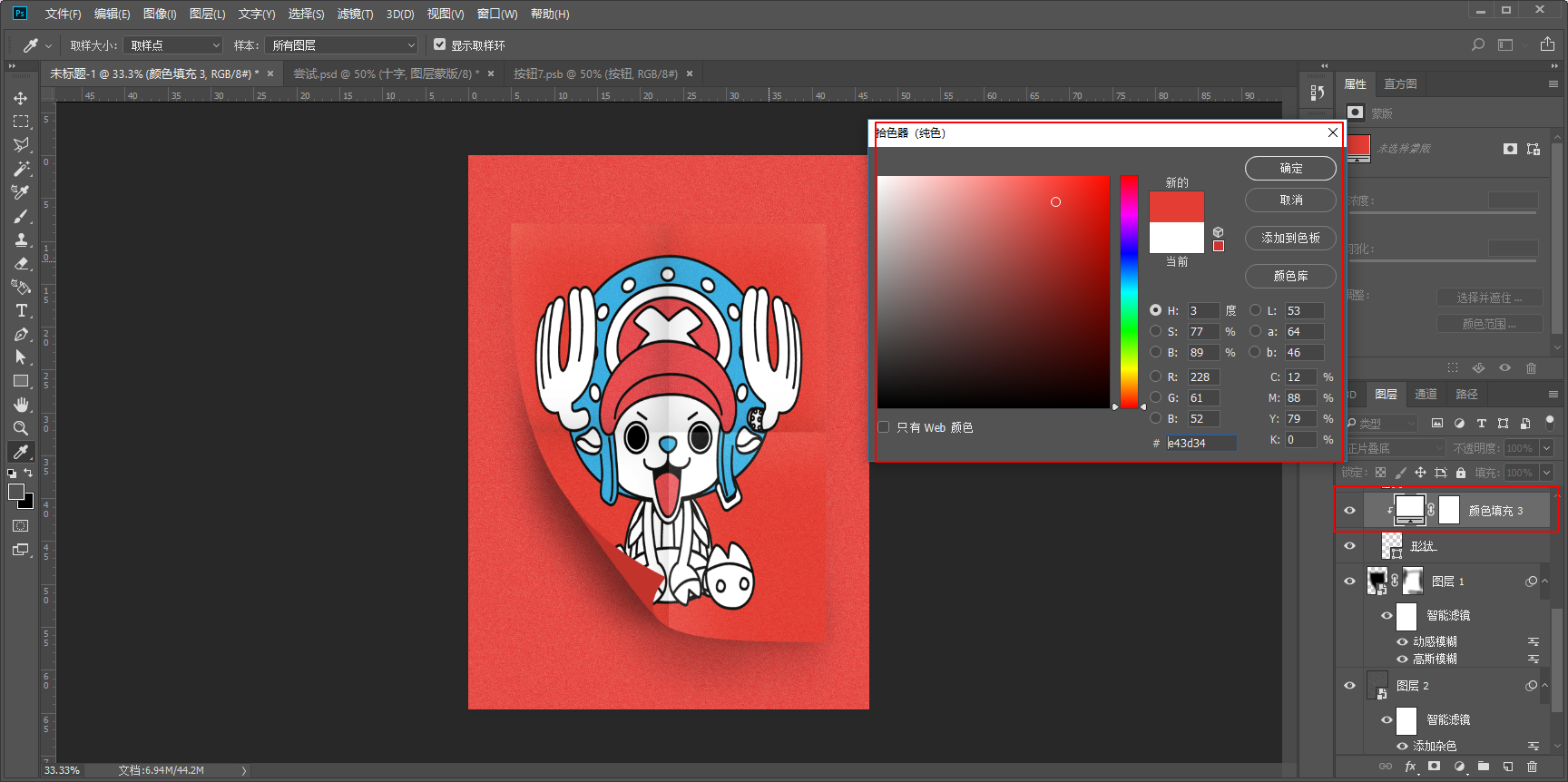Open the opacity 不透明度 dropdown arrow
Image resolution: width=1568 pixels, height=782 pixels.
tap(1547, 448)
